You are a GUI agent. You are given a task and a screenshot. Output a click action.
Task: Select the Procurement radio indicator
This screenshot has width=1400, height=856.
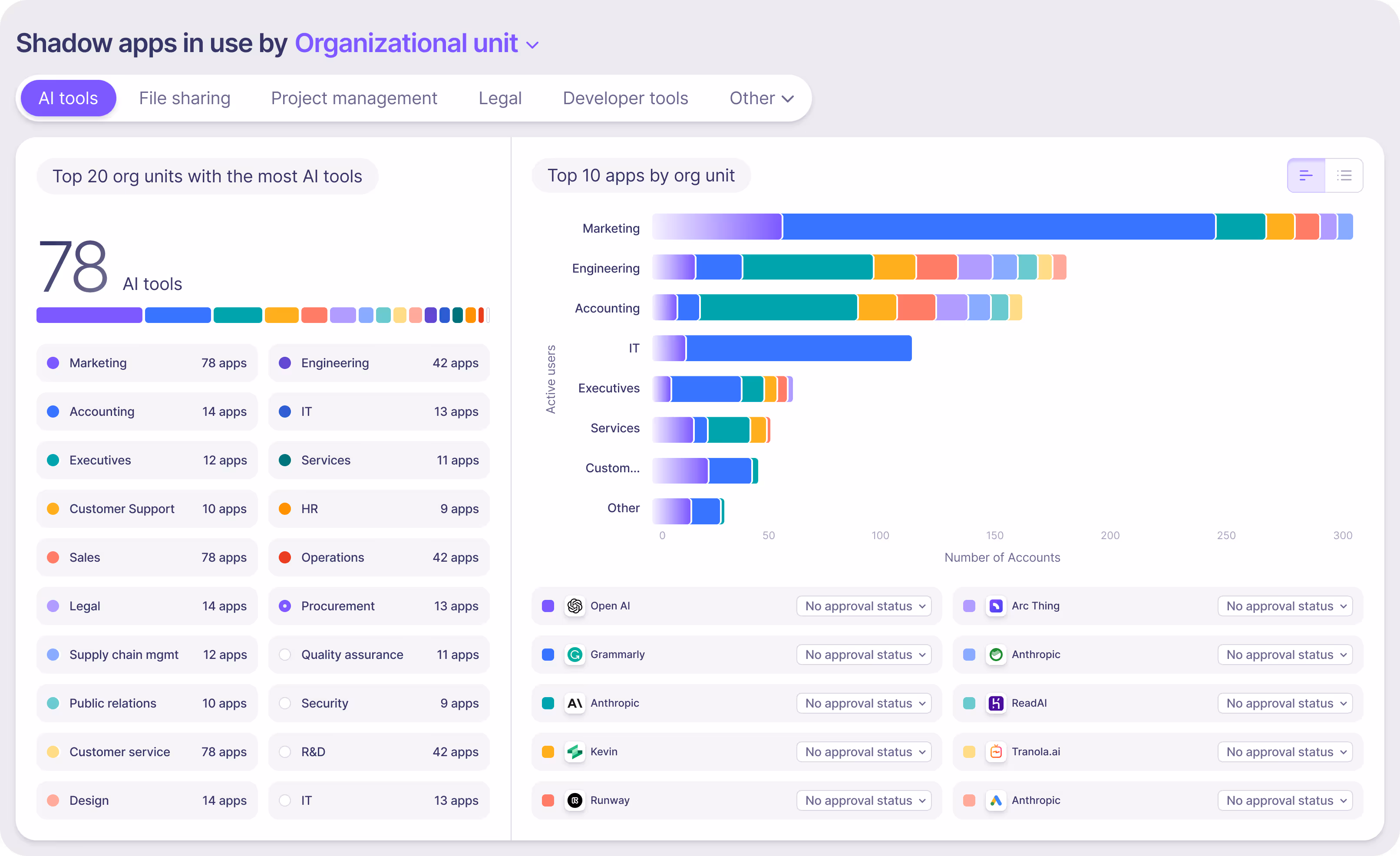(285, 606)
